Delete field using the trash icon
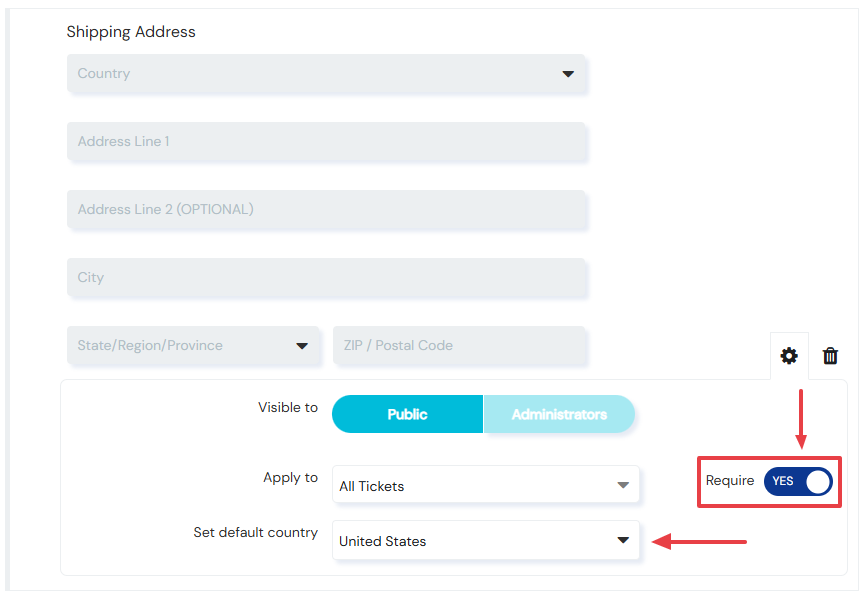This screenshot has width=865, height=598. [830, 356]
